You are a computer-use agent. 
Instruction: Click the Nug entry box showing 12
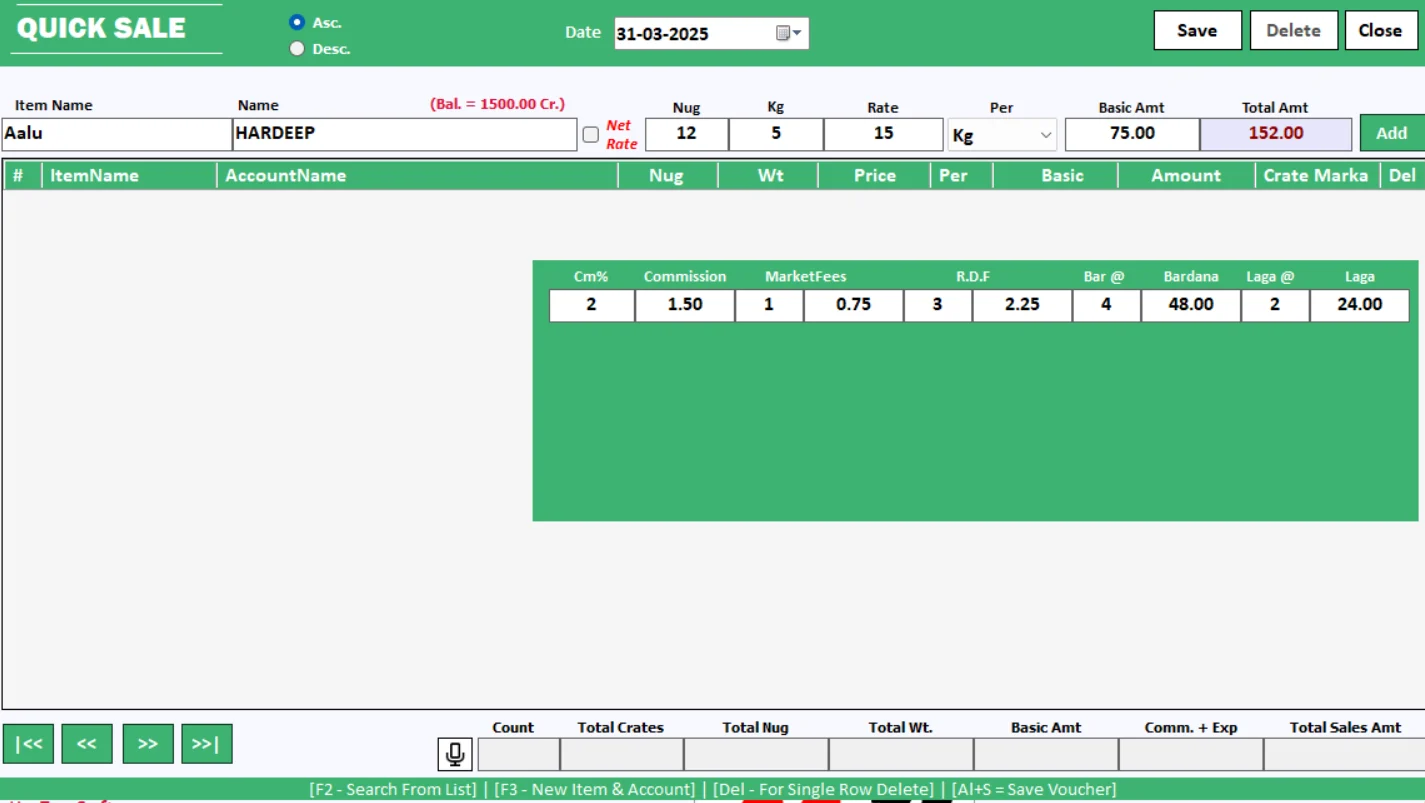coord(687,134)
